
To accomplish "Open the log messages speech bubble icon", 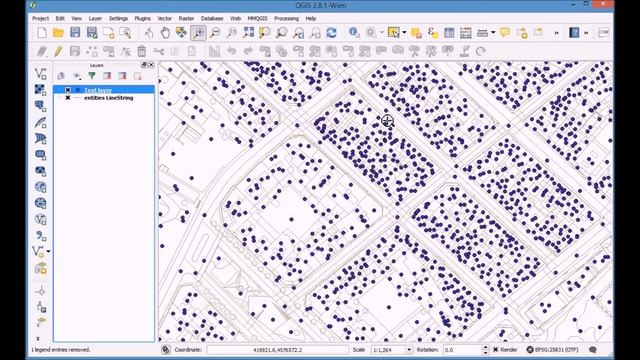I will [x=593, y=350].
